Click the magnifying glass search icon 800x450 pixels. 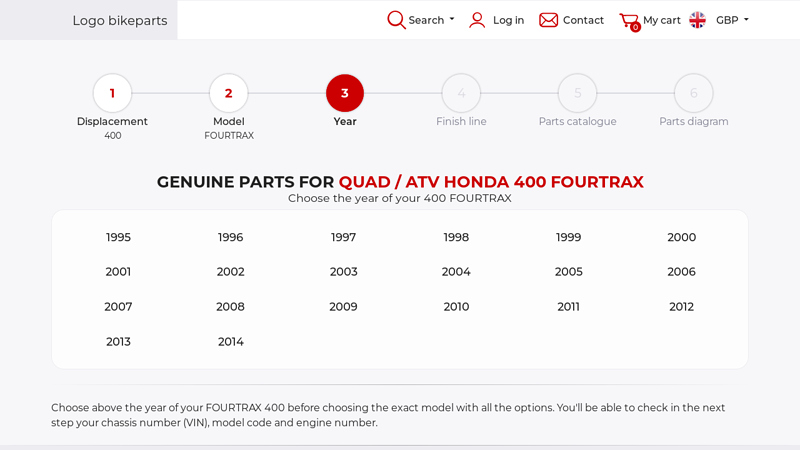pyautogui.click(x=396, y=20)
